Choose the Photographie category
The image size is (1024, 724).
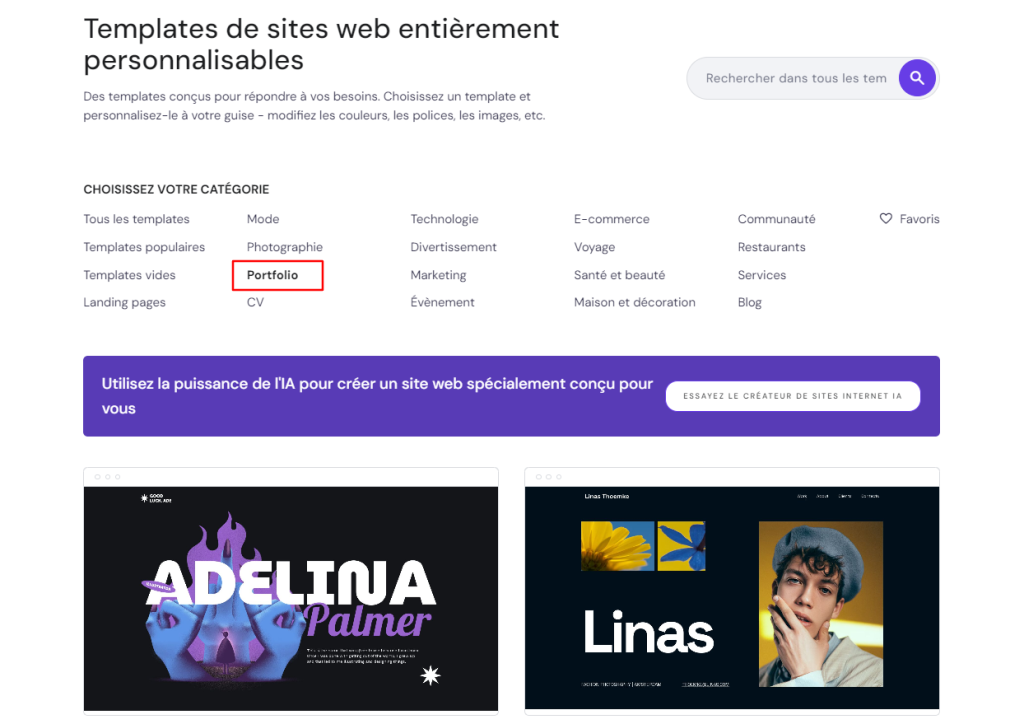pos(285,247)
